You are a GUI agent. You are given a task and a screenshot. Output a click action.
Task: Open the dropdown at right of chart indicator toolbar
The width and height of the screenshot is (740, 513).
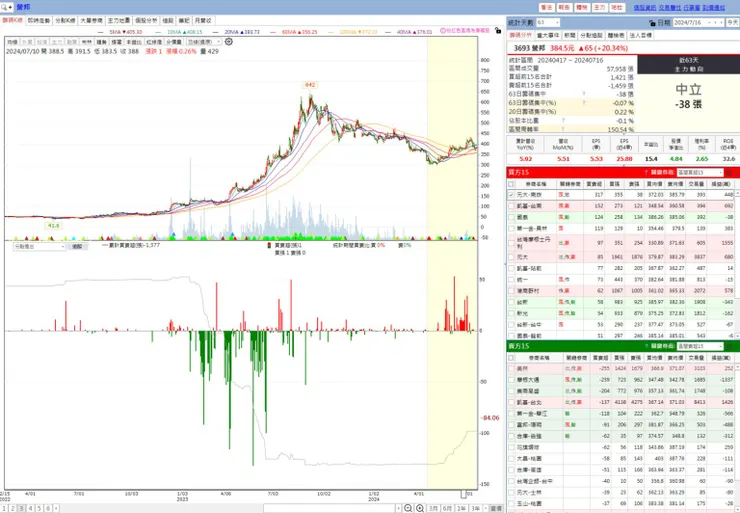tap(204, 42)
